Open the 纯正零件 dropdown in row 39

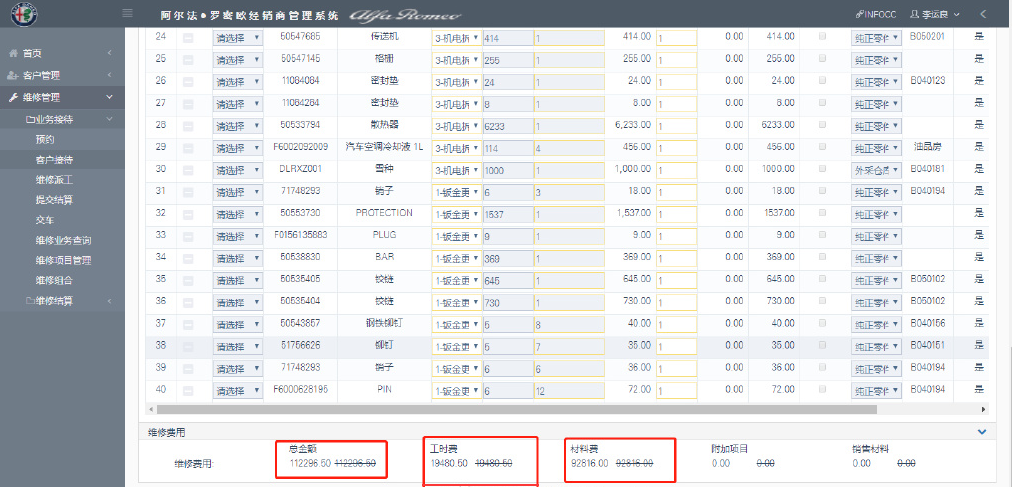[876, 369]
